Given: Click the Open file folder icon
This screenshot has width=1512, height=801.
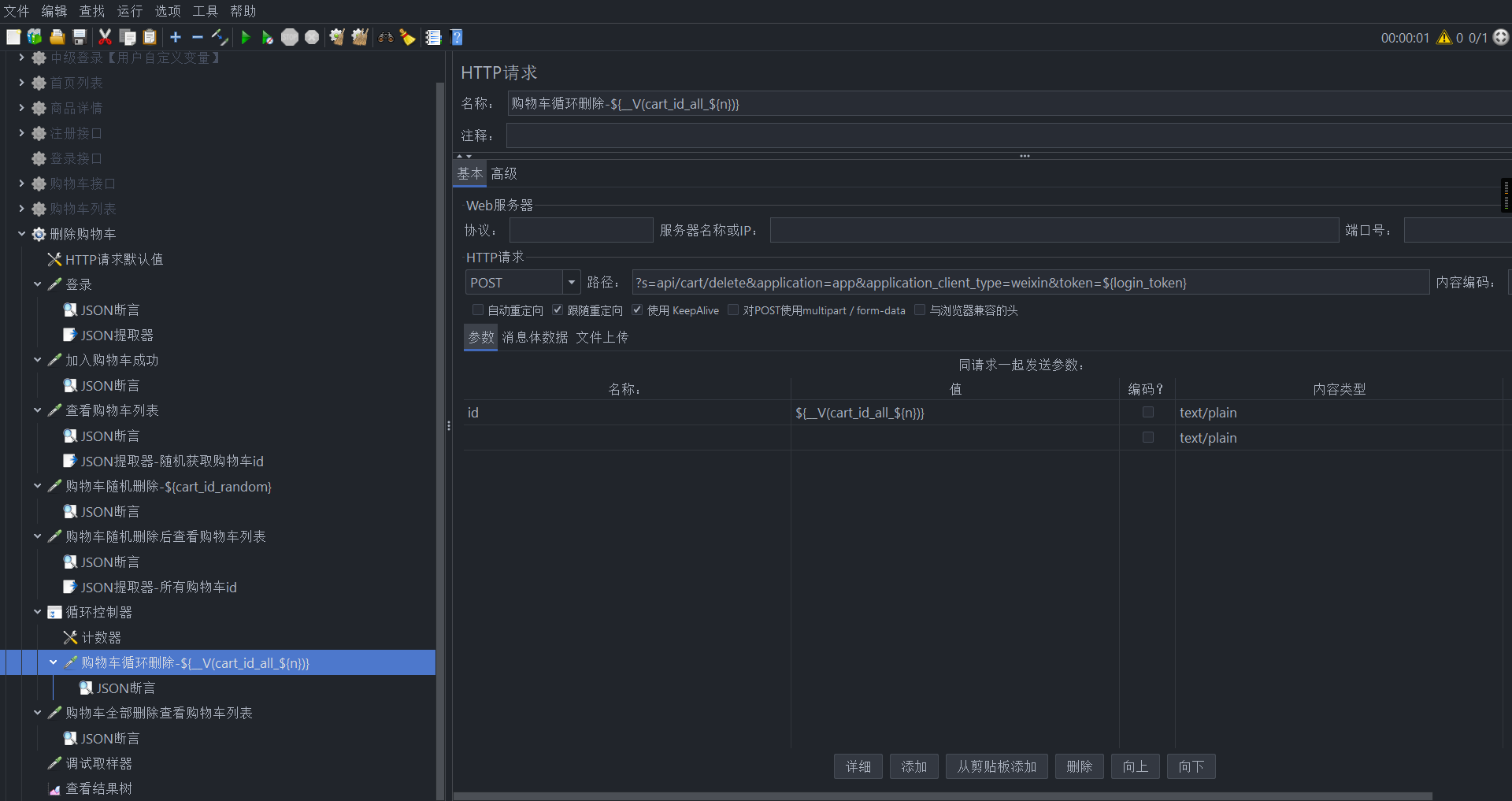Looking at the screenshot, I should click(x=57, y=37).
